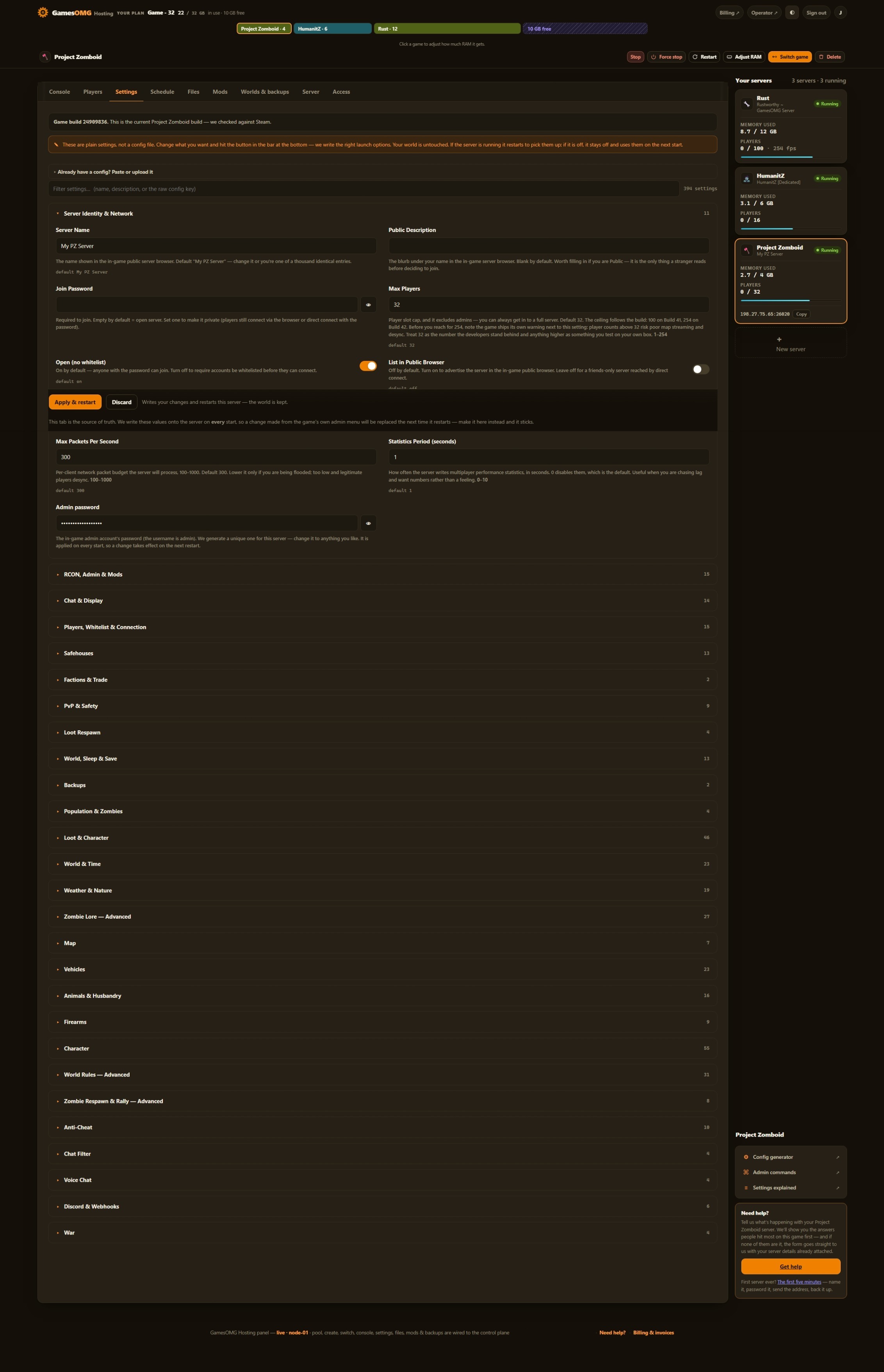Screen dimensions: 884x1372
Task: Open the J user avatar
Action: 840,12
